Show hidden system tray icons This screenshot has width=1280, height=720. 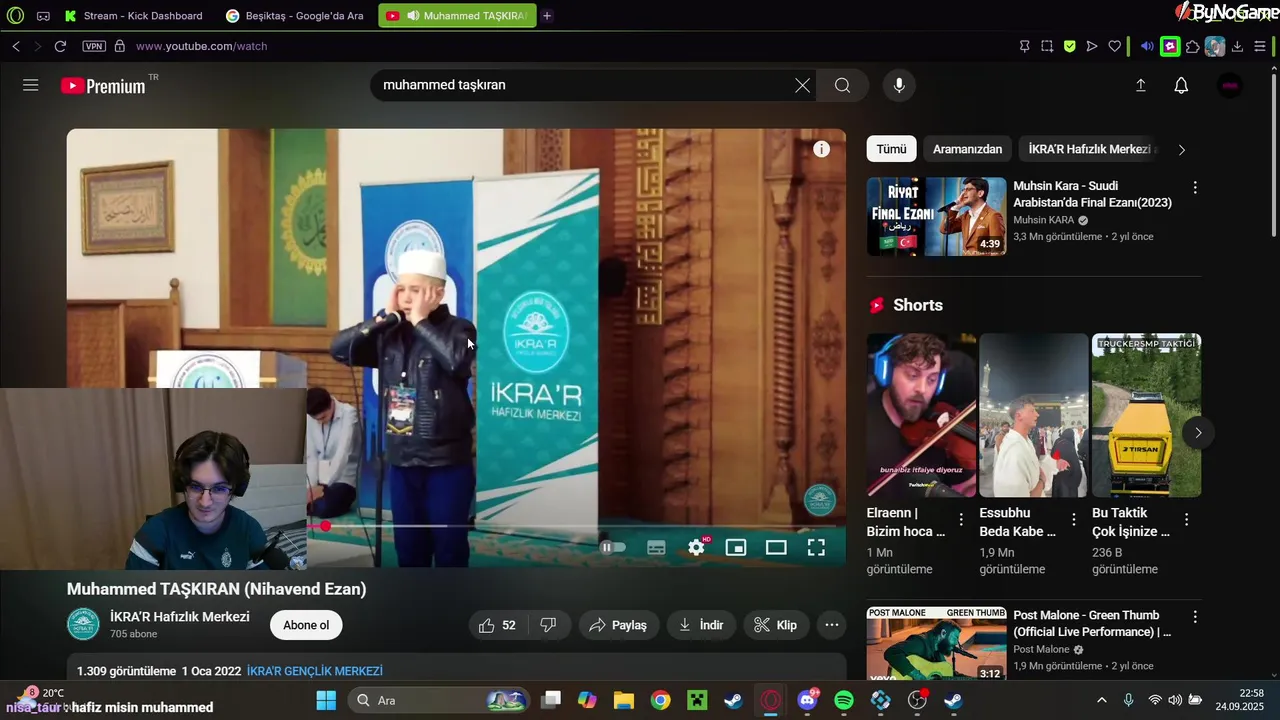(1102, 700)
